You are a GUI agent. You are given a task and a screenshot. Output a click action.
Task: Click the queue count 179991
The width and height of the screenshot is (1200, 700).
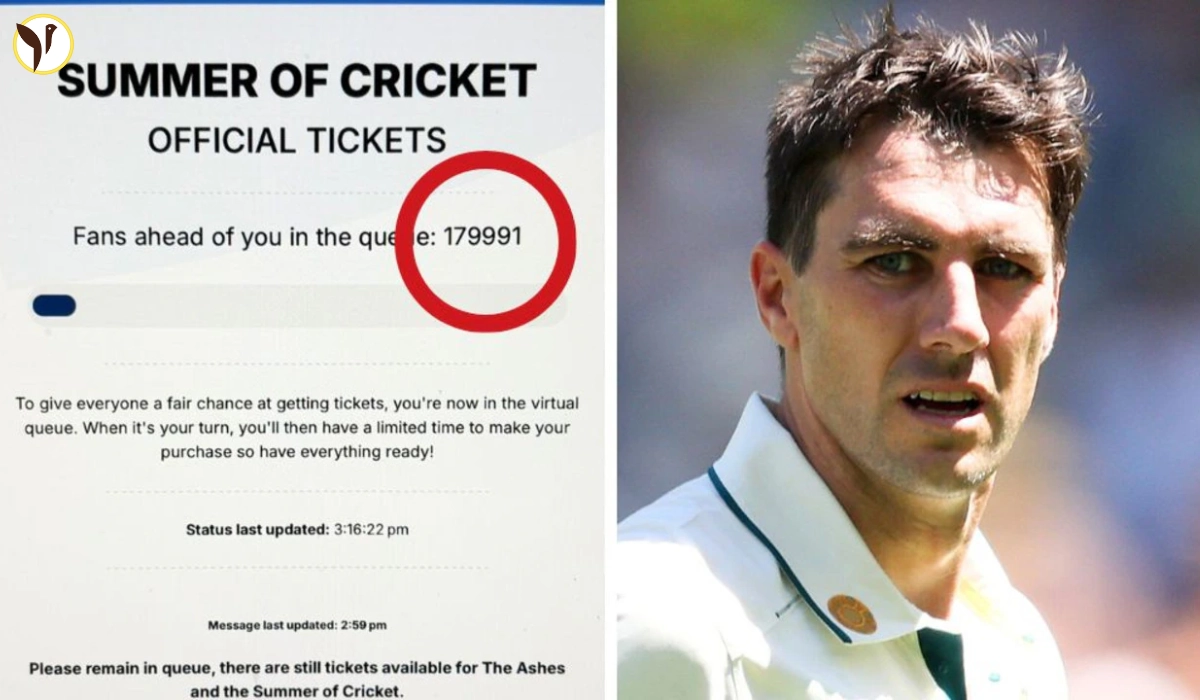click(x=483, y=238)
